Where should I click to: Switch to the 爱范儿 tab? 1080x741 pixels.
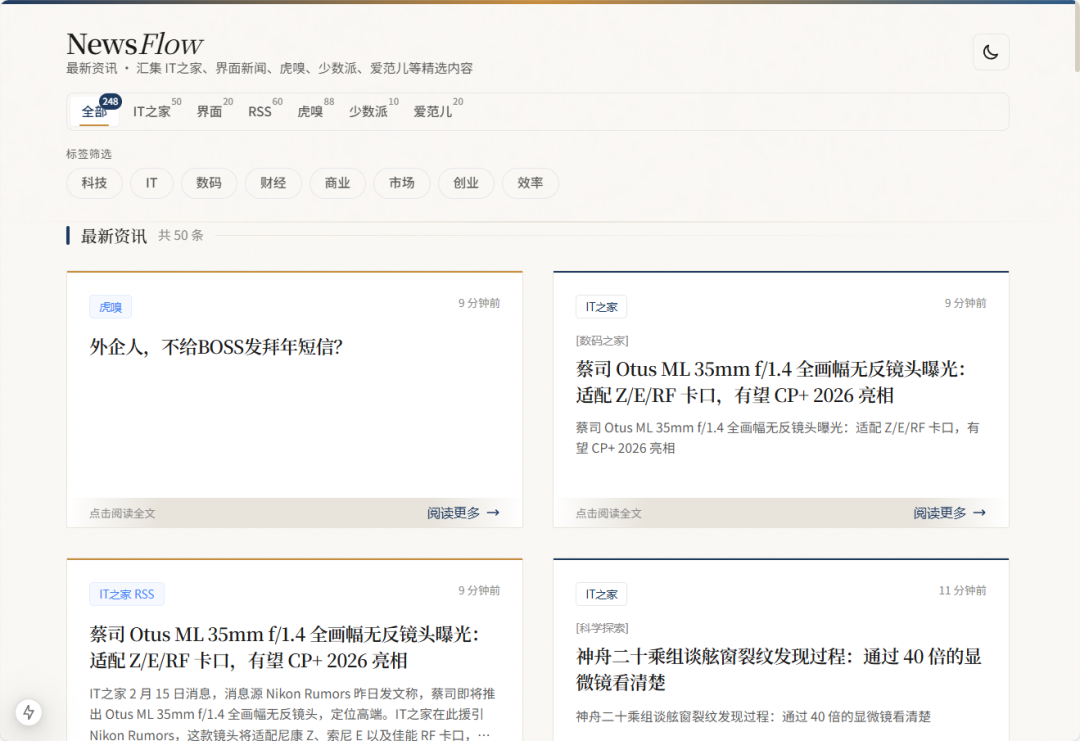coord(431,112)
